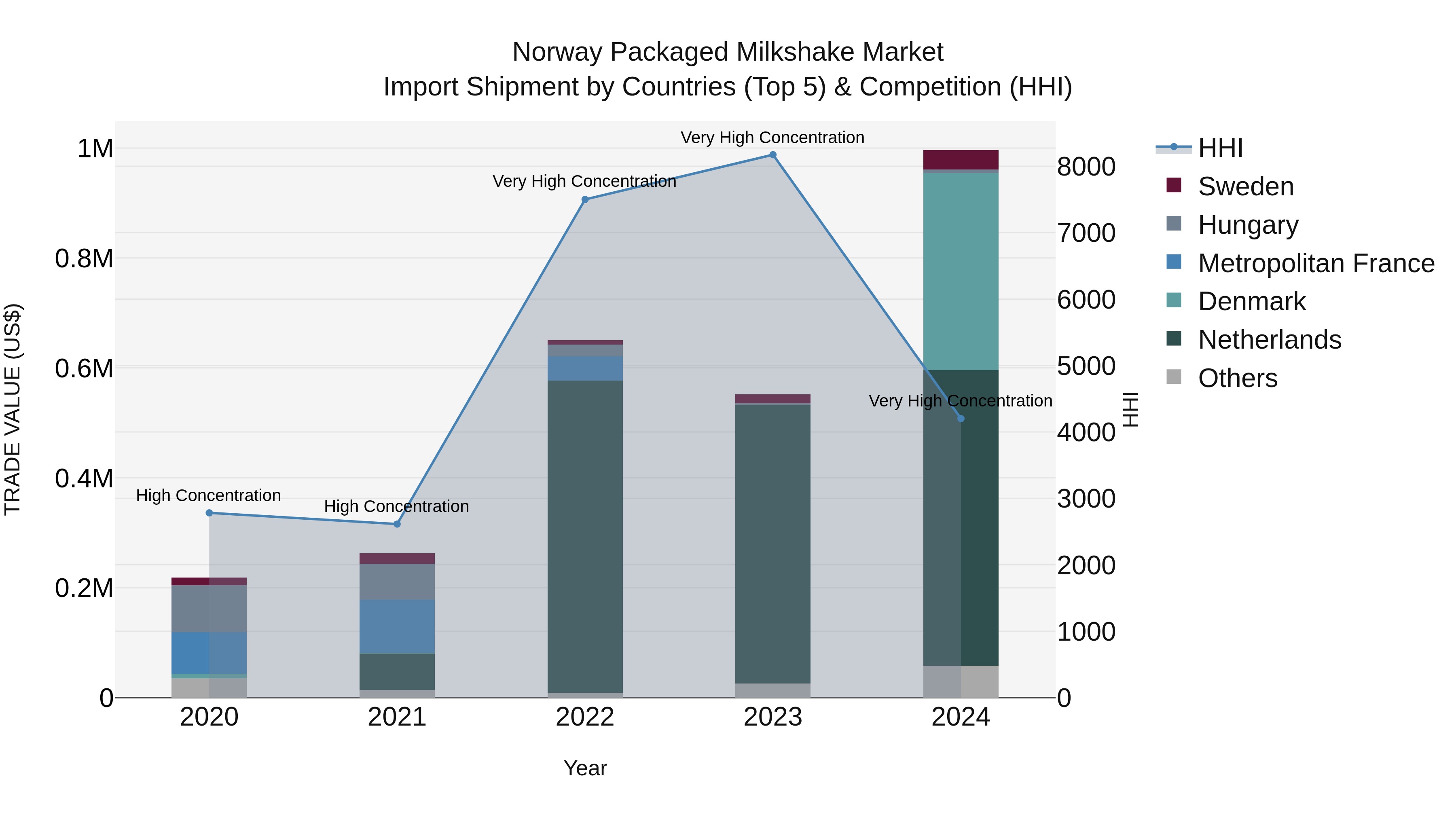Click the Metropolitan France blue swatch
1456x819 pixels.
point(1174,262)
